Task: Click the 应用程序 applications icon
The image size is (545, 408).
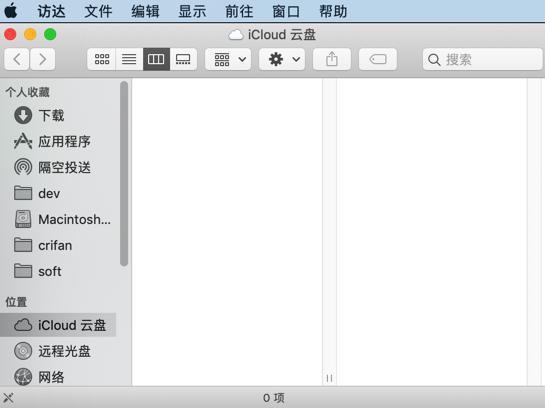Action: coord(23,141)
